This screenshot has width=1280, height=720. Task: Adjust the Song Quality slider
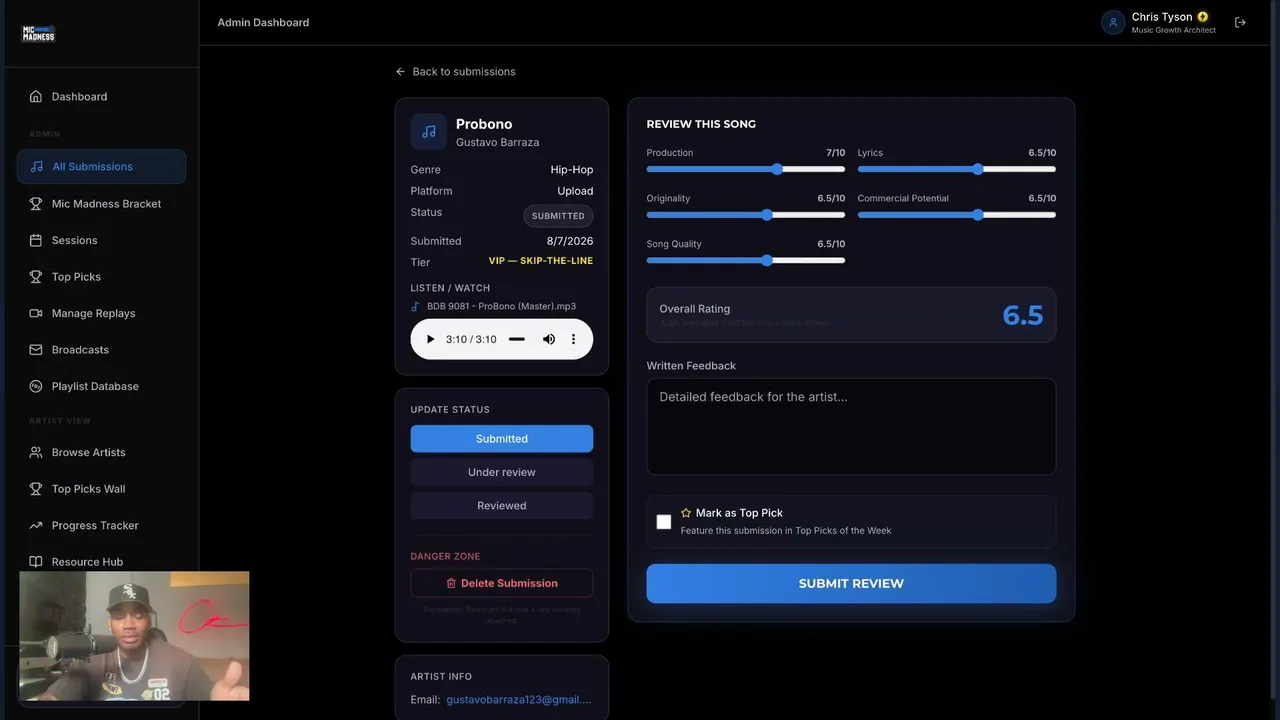pyautogui.click(x=746, y=260)
